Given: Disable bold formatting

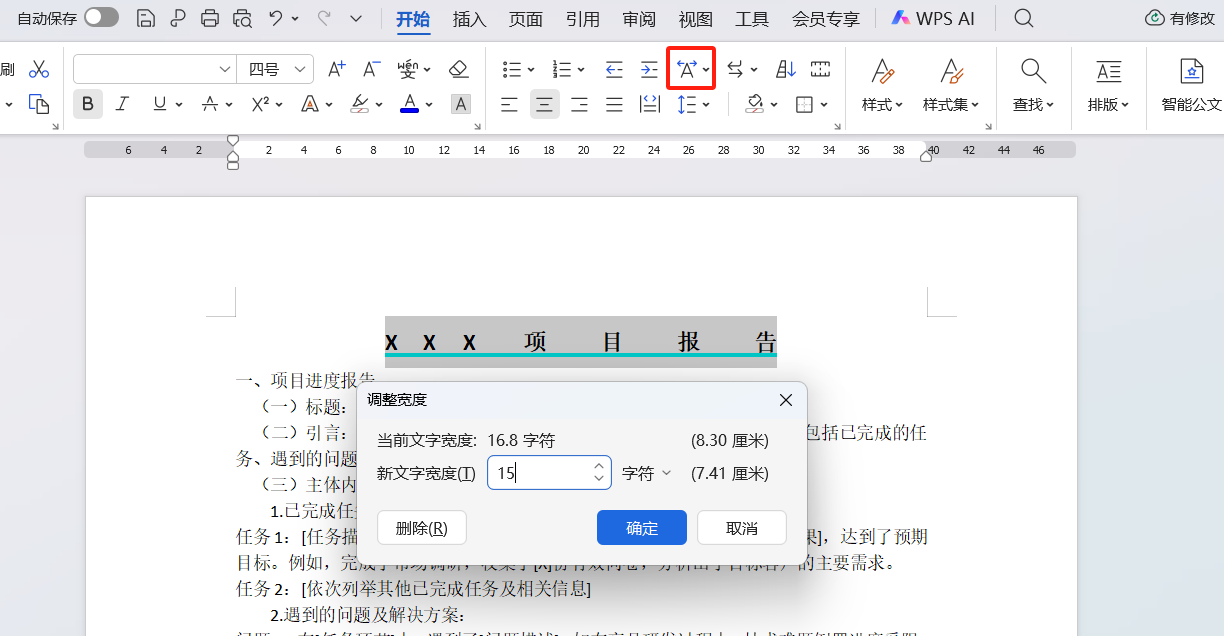Looking at the screenshot, I should tap(88, 103).
